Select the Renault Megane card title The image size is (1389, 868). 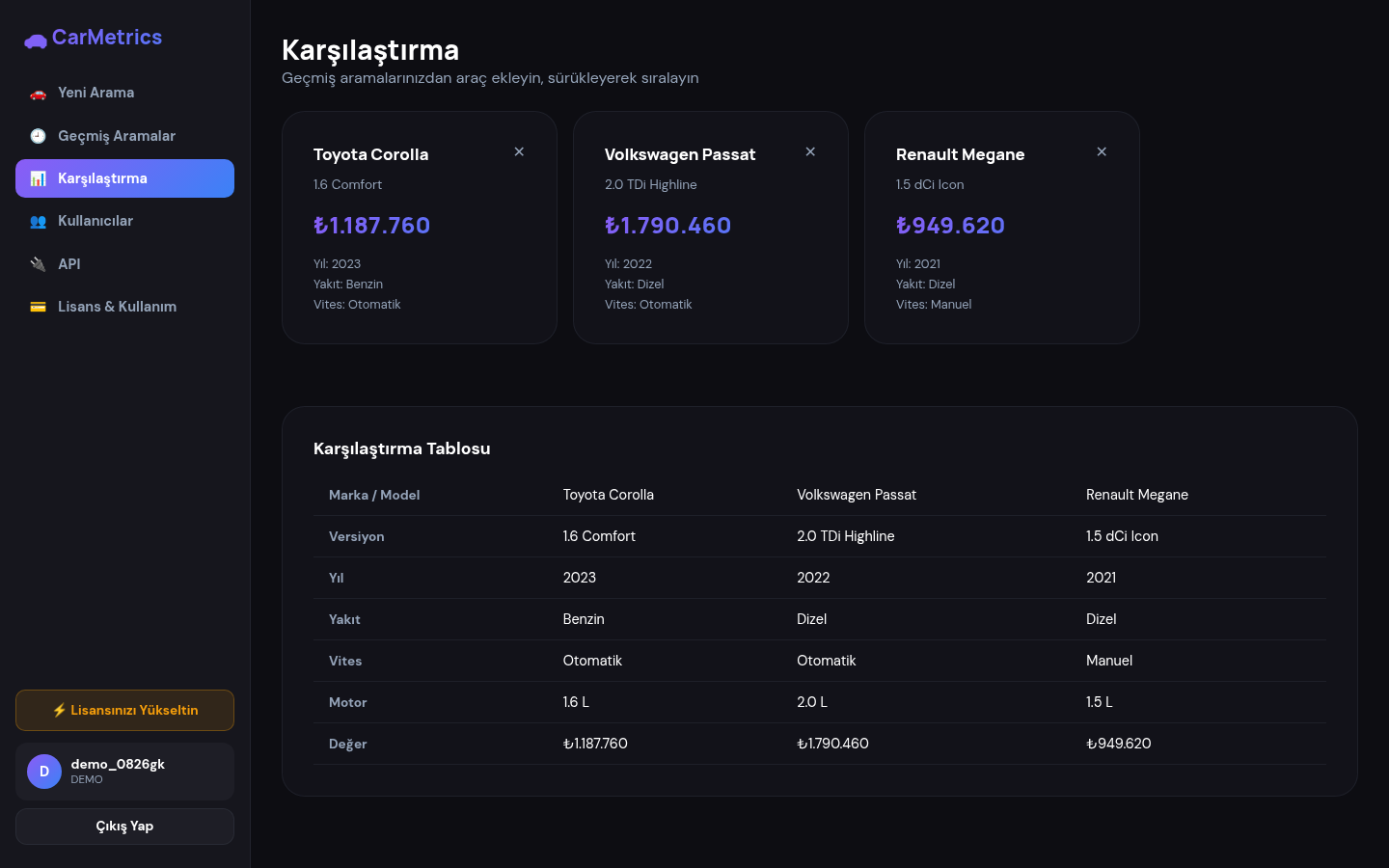point(960,154)
